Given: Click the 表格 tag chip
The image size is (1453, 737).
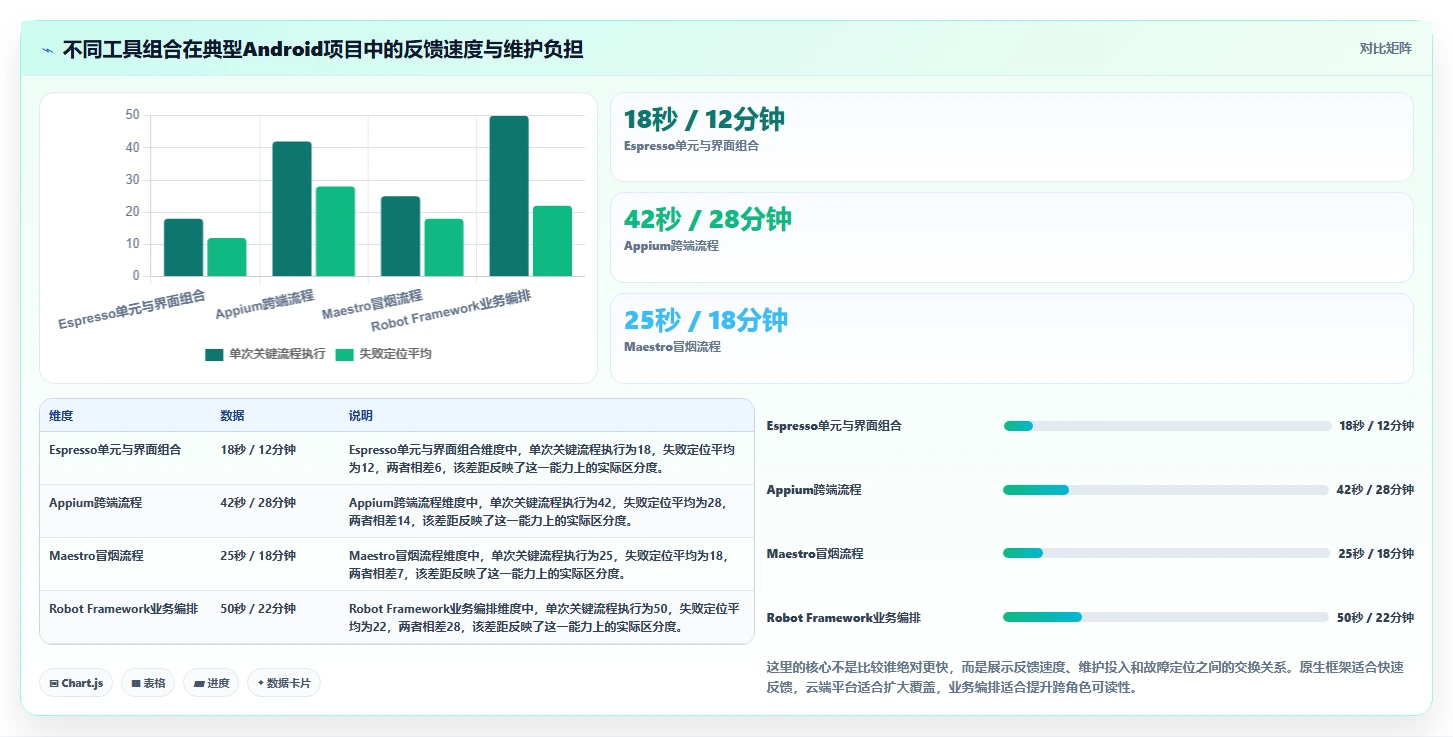Looking at the screenshot, I should pos(148,683).
